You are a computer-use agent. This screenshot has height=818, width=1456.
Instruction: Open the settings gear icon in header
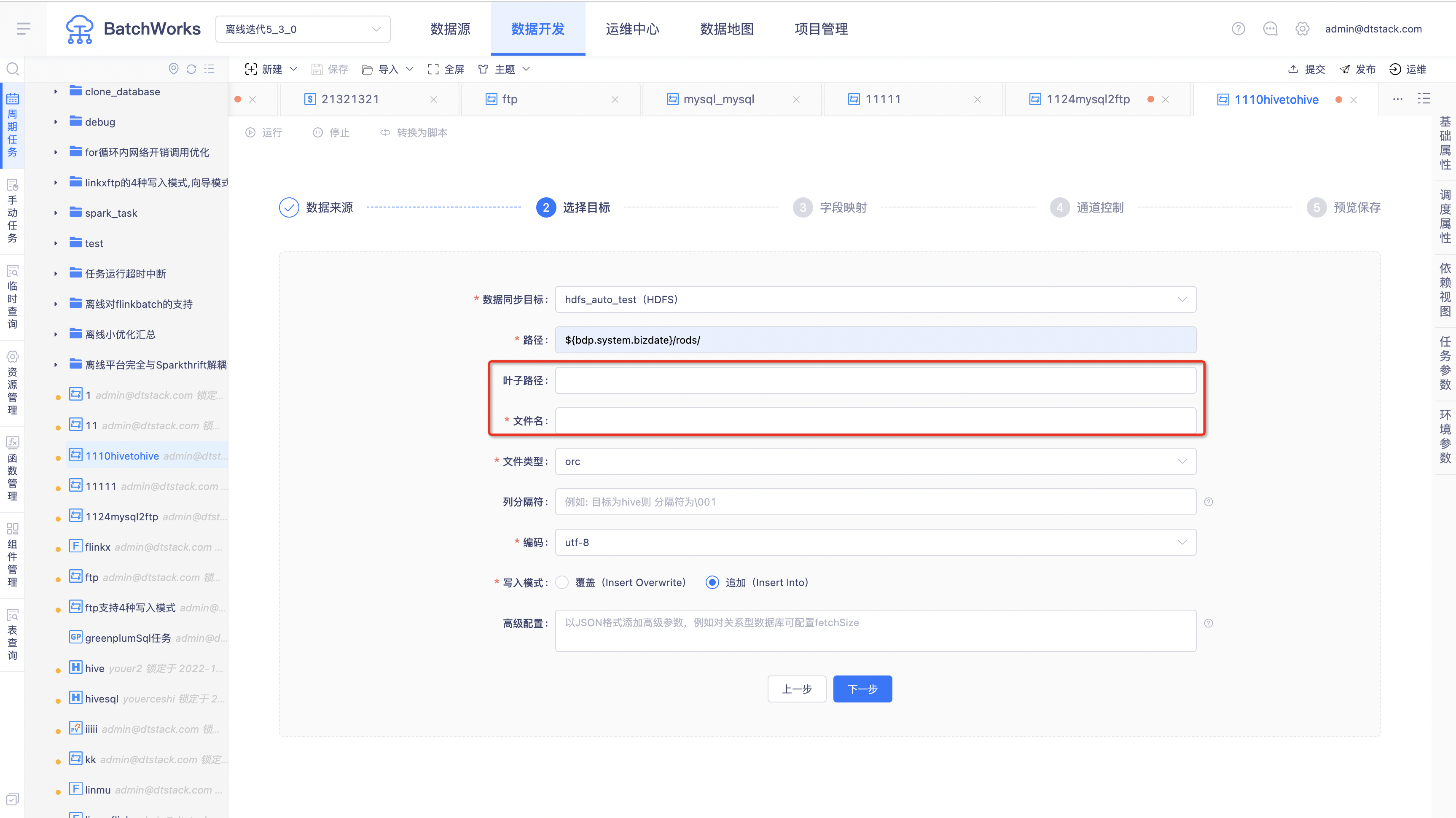[1302, 29]
